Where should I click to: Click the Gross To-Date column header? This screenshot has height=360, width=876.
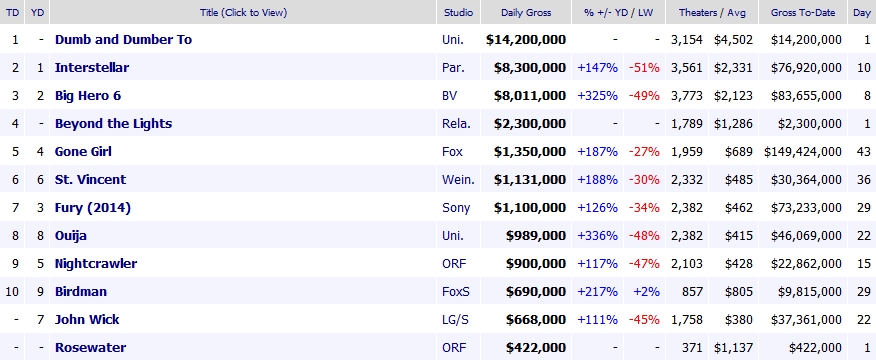click(x=803, y=12)
